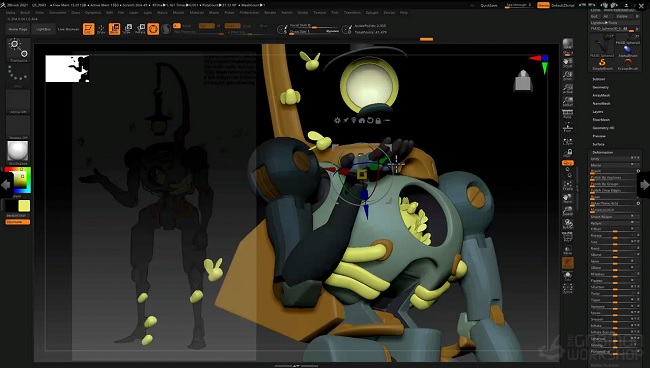This screenshot has height=368, width=650.
Task: Toggle Persp perspective view
Action: 568,114
